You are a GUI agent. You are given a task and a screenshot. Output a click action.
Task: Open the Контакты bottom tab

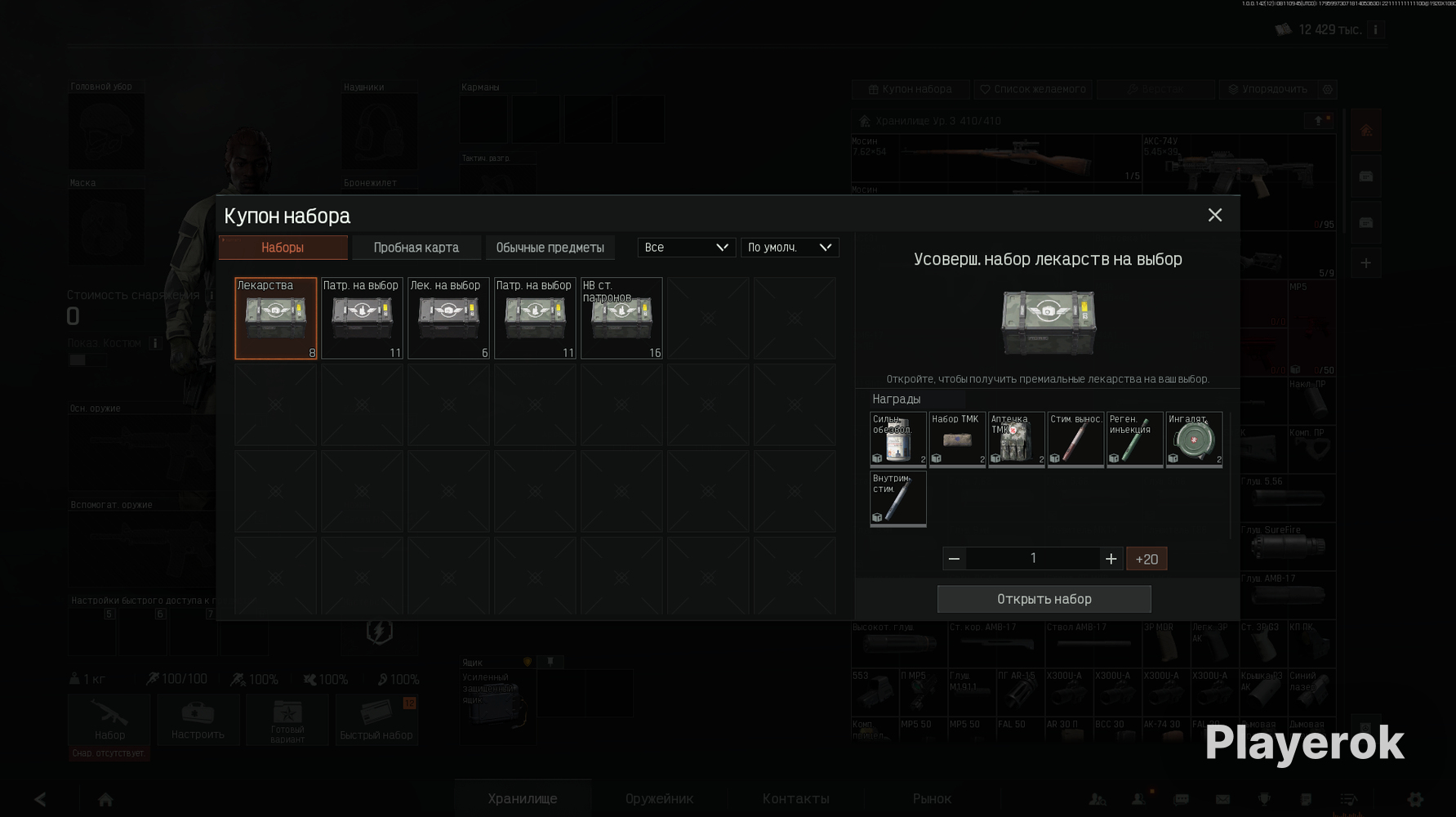pyautogui.click(x=796, y=799)
